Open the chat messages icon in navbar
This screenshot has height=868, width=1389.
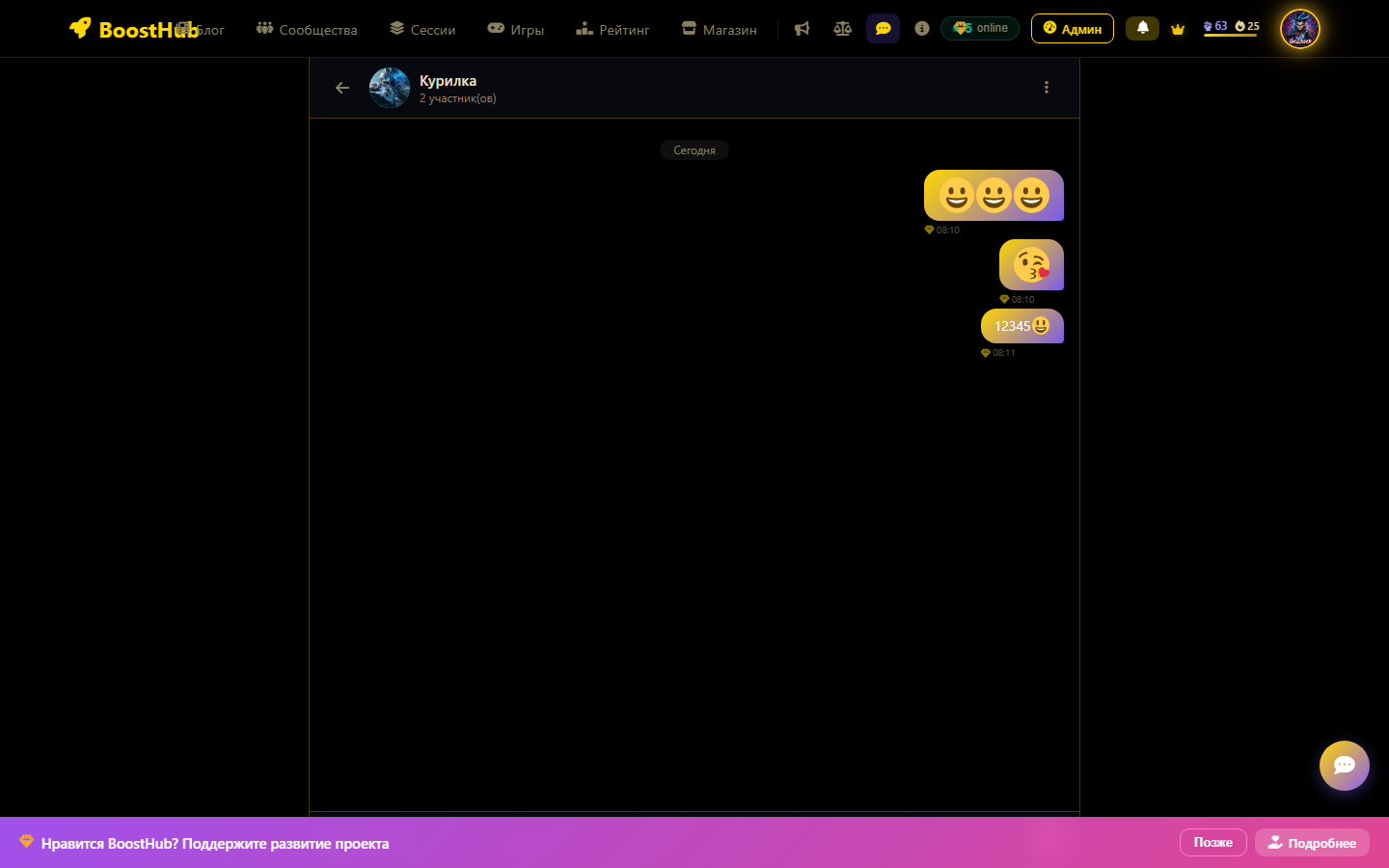pos(883,29)
